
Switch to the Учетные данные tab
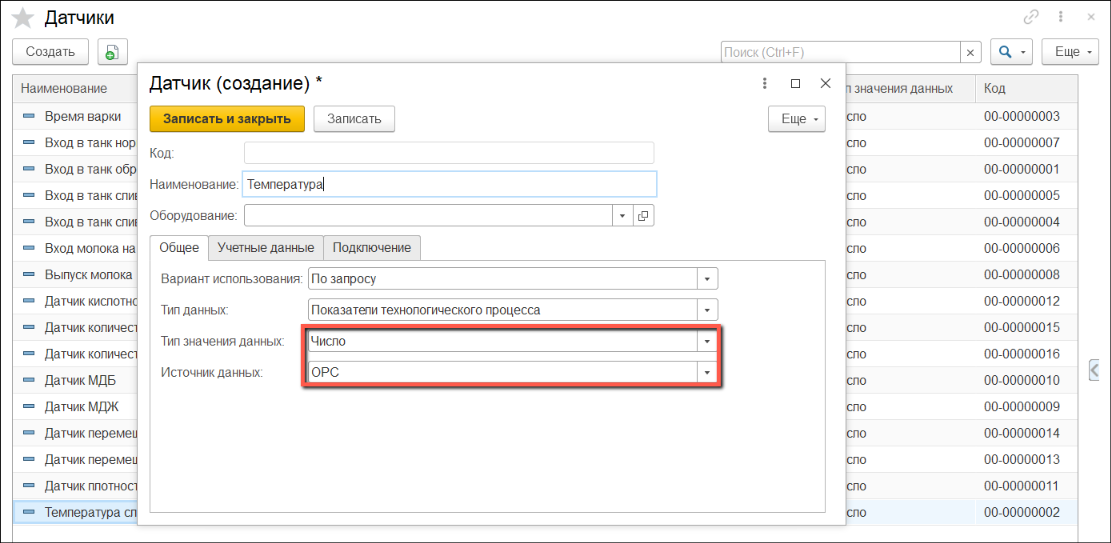(x=266, y=247)
